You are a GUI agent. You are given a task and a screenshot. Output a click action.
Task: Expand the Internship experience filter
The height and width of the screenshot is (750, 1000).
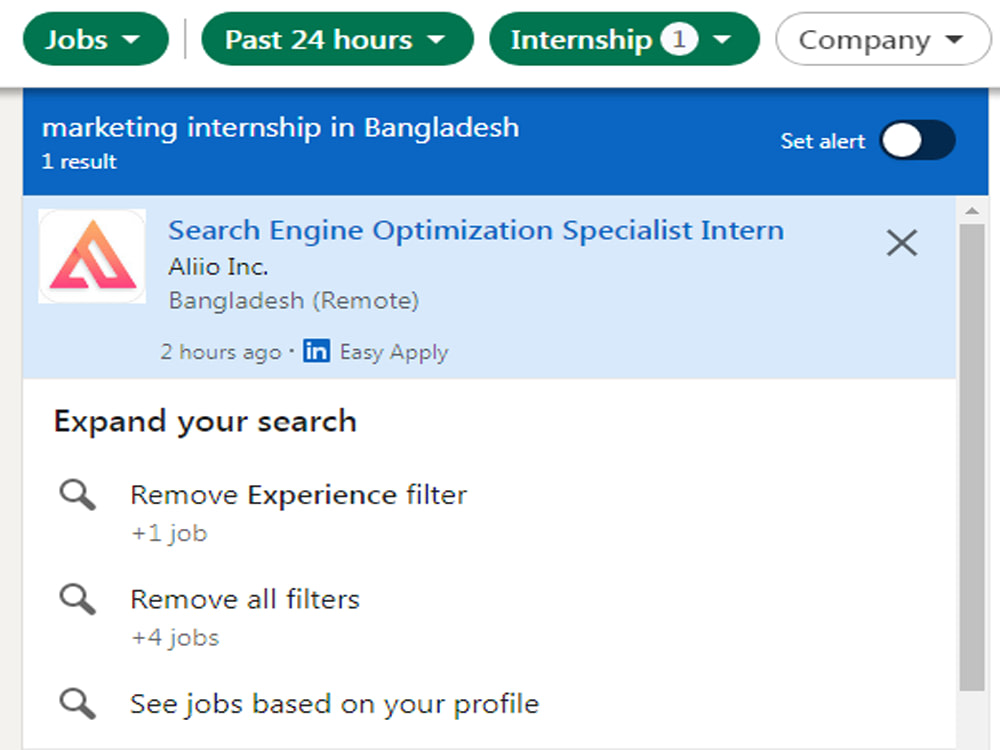pyautogui.click(x=624, y=40)
